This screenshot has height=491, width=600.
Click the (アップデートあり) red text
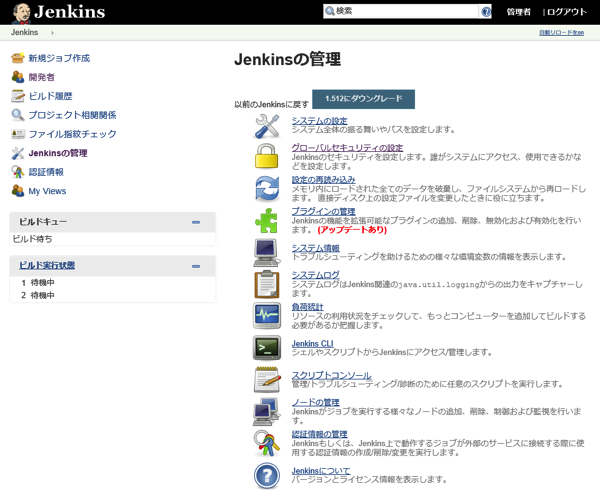coord(352,230)
